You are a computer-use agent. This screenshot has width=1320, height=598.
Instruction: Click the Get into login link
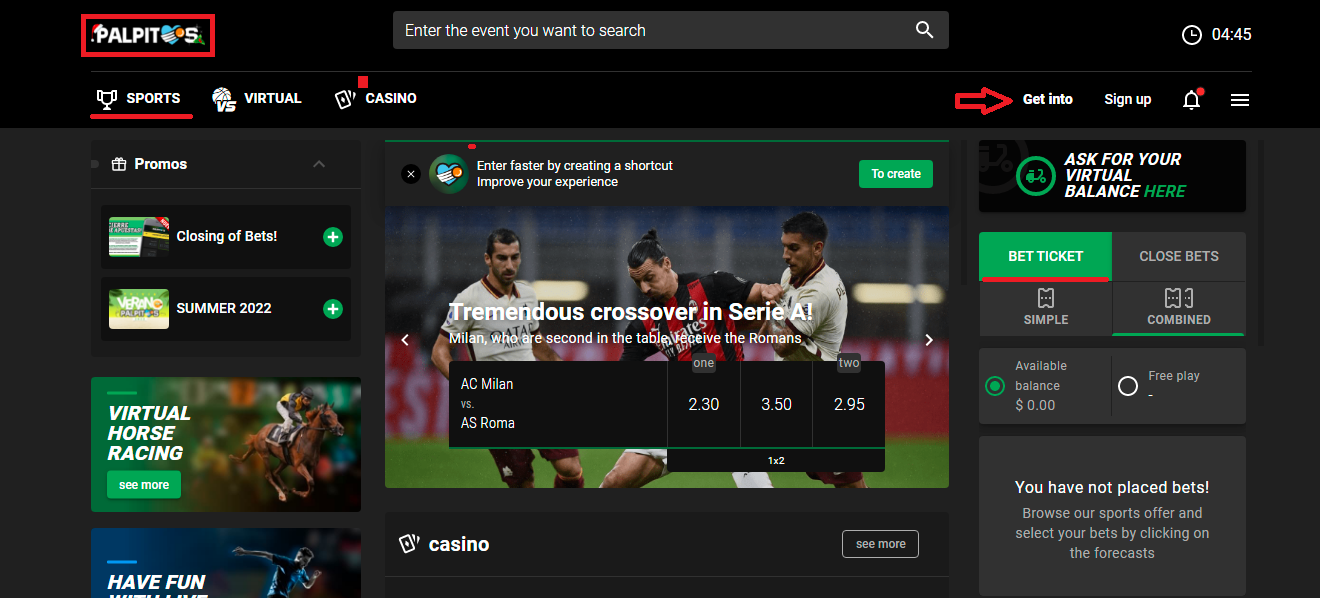coord(1048,99)
